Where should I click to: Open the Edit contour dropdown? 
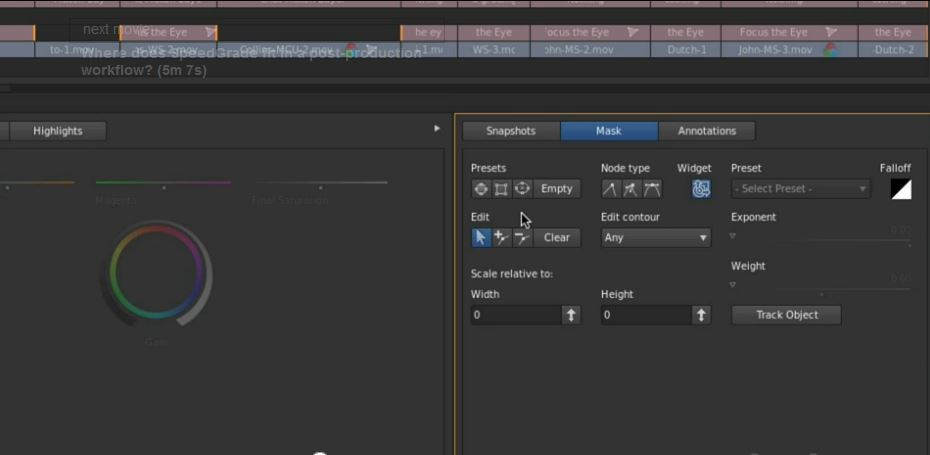[x=655, y=238]
